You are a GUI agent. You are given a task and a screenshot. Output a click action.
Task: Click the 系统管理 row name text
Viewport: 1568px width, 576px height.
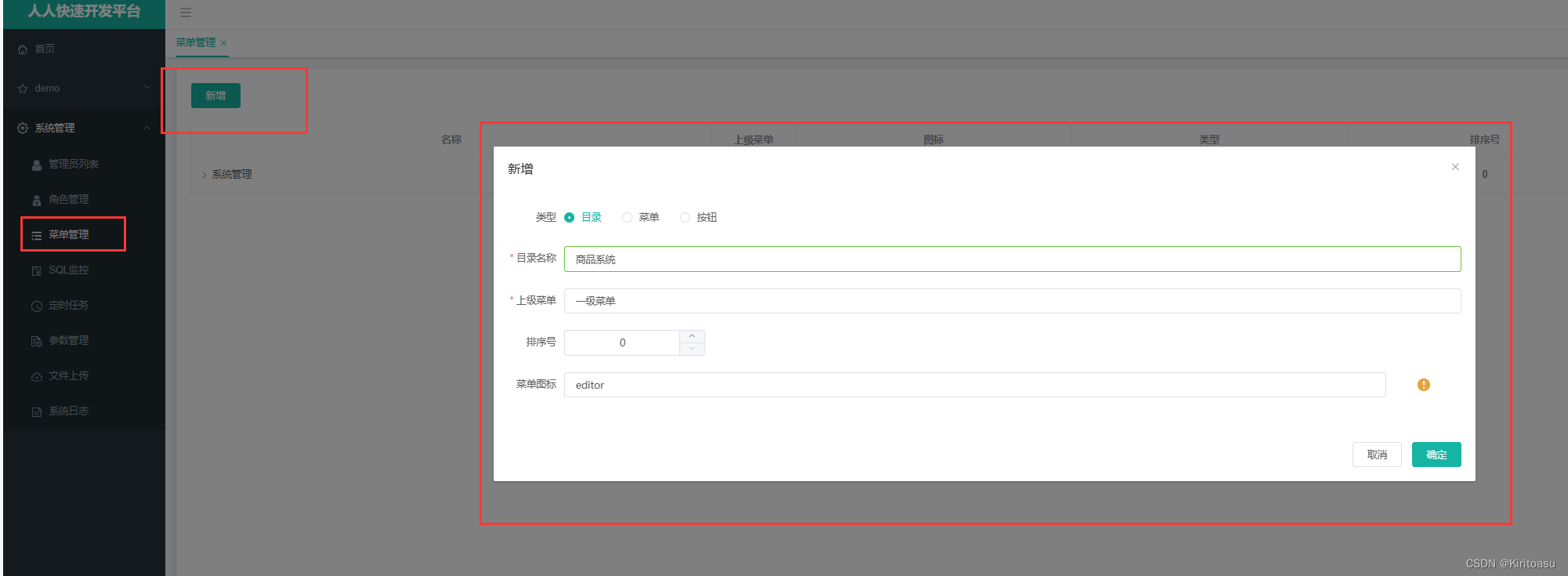point(232,174)
